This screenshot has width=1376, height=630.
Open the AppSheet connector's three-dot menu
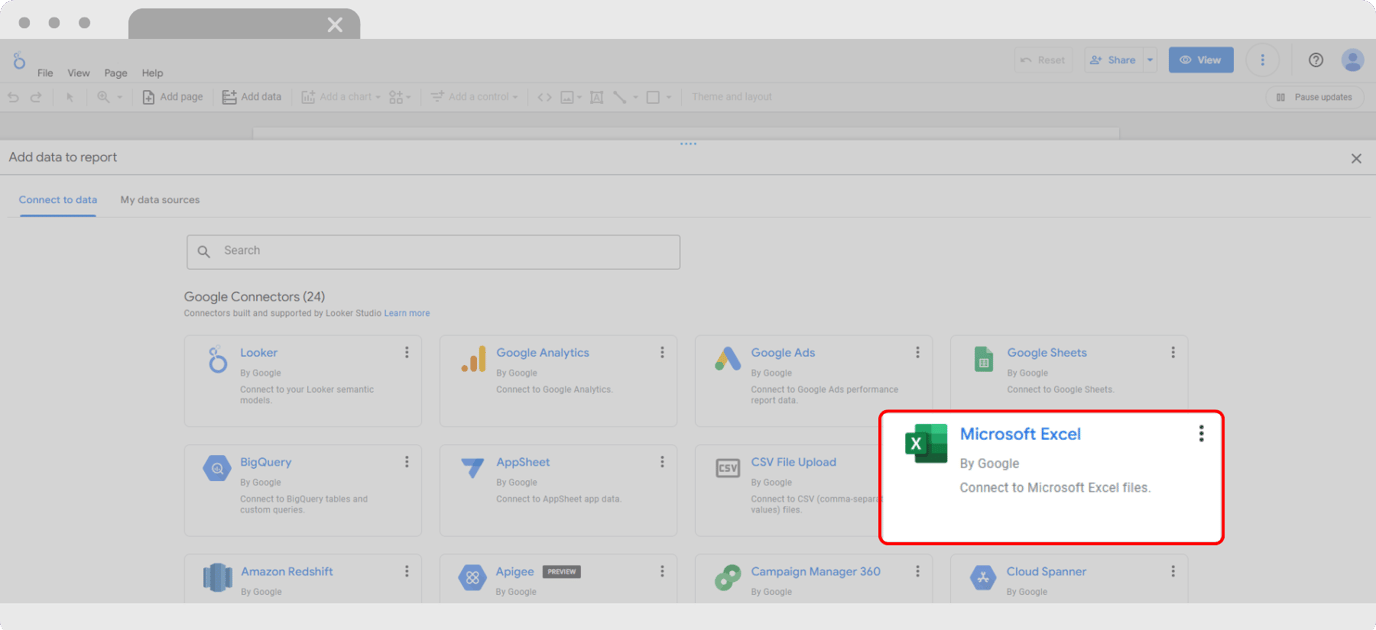click(x=662, y=462)
